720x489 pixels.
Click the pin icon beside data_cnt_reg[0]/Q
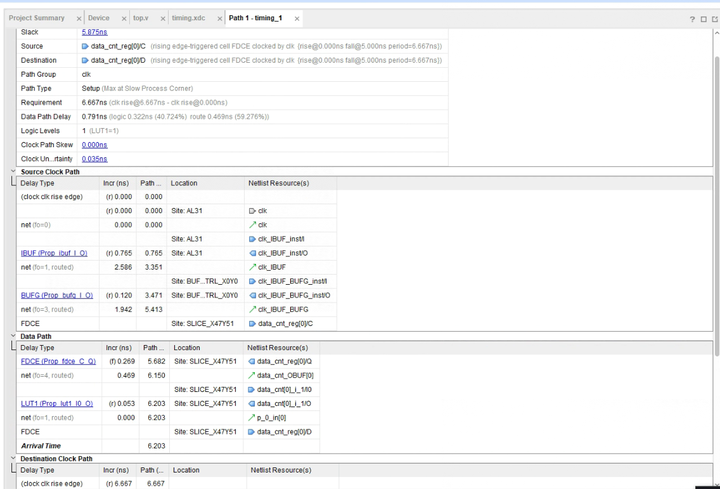(251, 362)
